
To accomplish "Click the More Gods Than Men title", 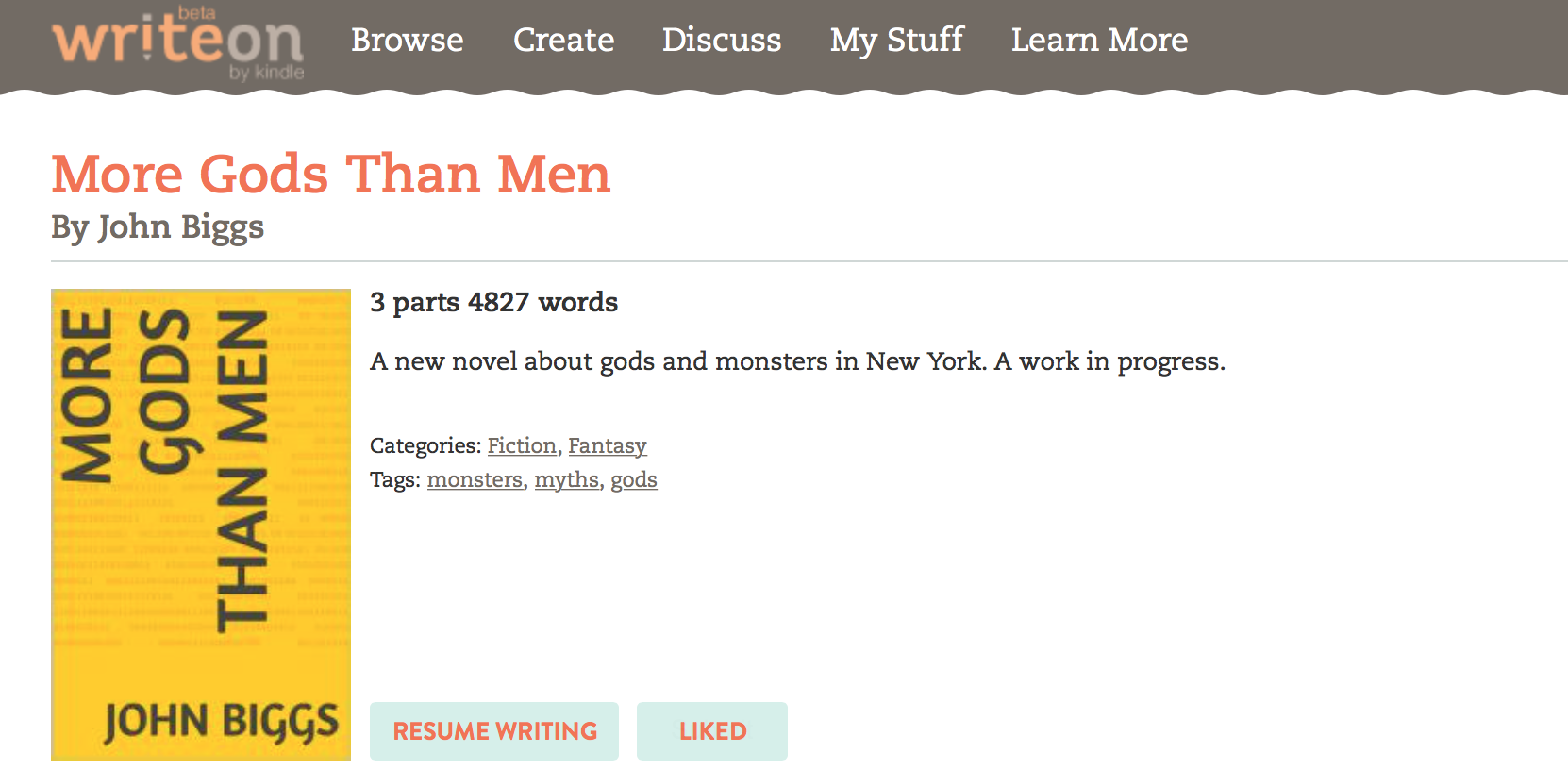I will (331, 175).
